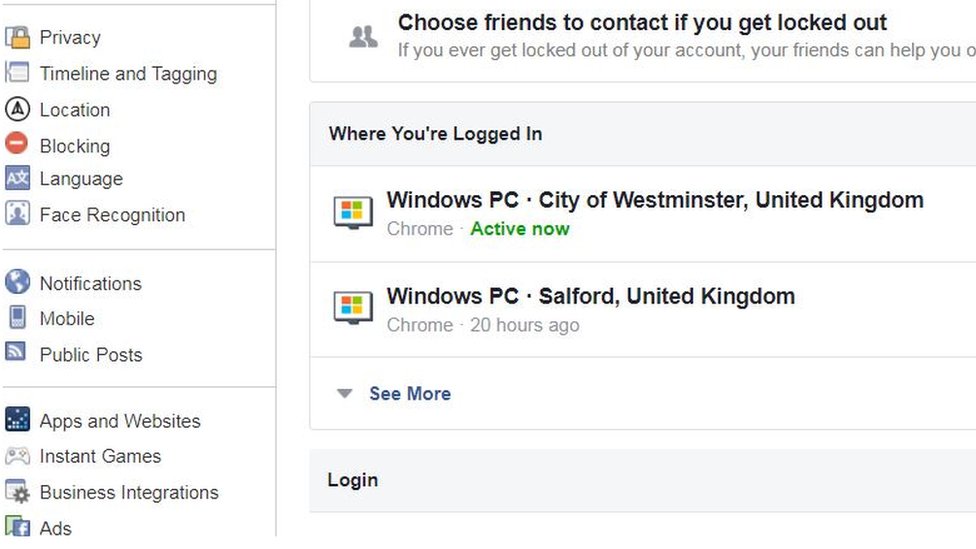Click the Face Recognition icon
The height and width of the screenshot is (549, 976).
click(x=17, y=214)
